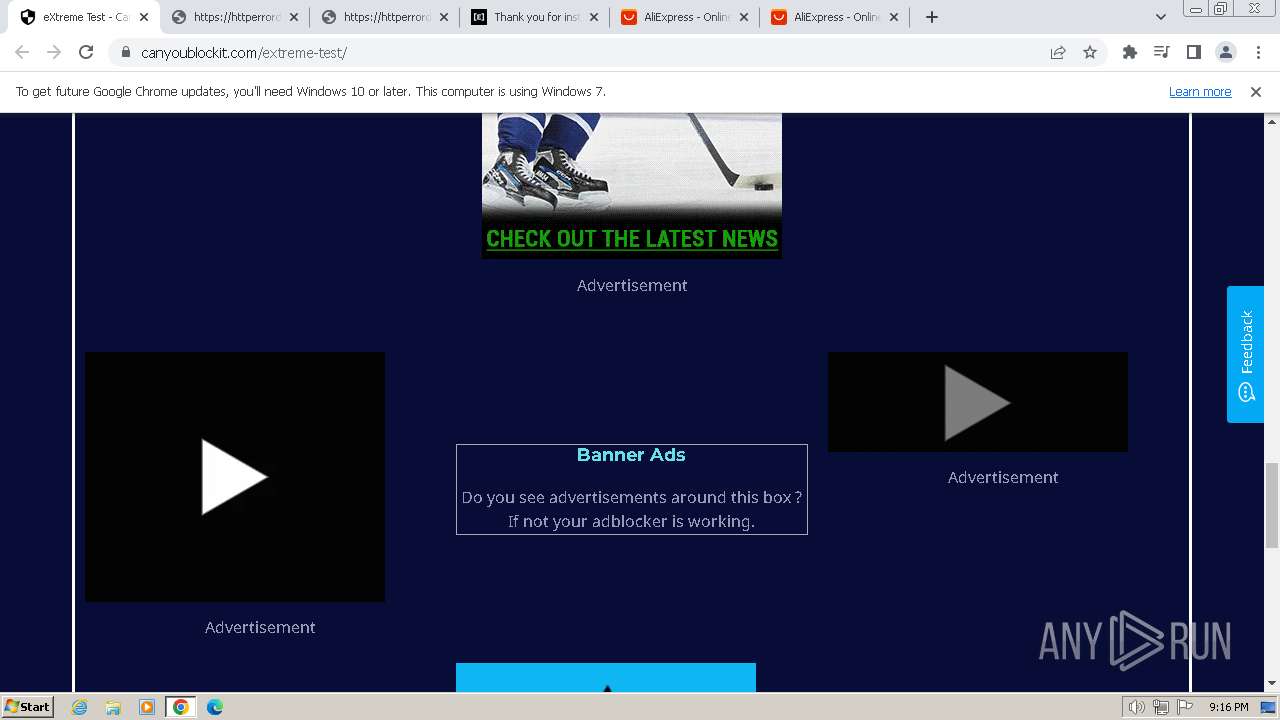Open the Windows Start menu
The width and height of the screenshot is (1280, 720).
point(28,707)
